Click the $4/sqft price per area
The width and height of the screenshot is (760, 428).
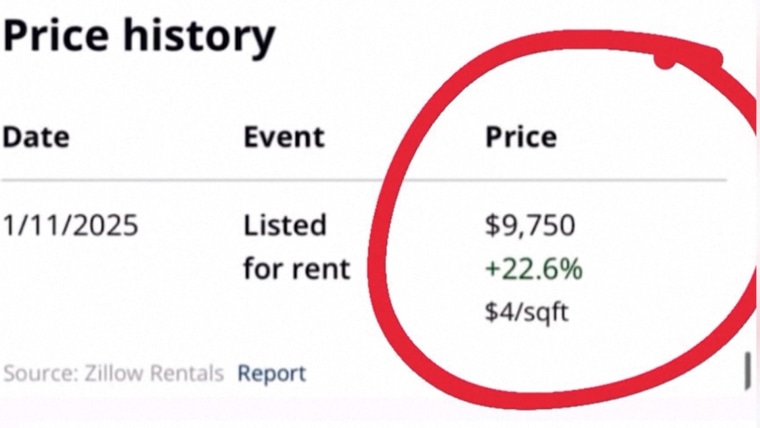(527, 313)
